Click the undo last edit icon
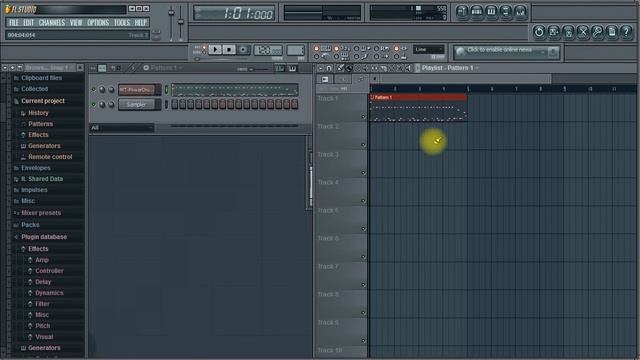 (539, 32)
